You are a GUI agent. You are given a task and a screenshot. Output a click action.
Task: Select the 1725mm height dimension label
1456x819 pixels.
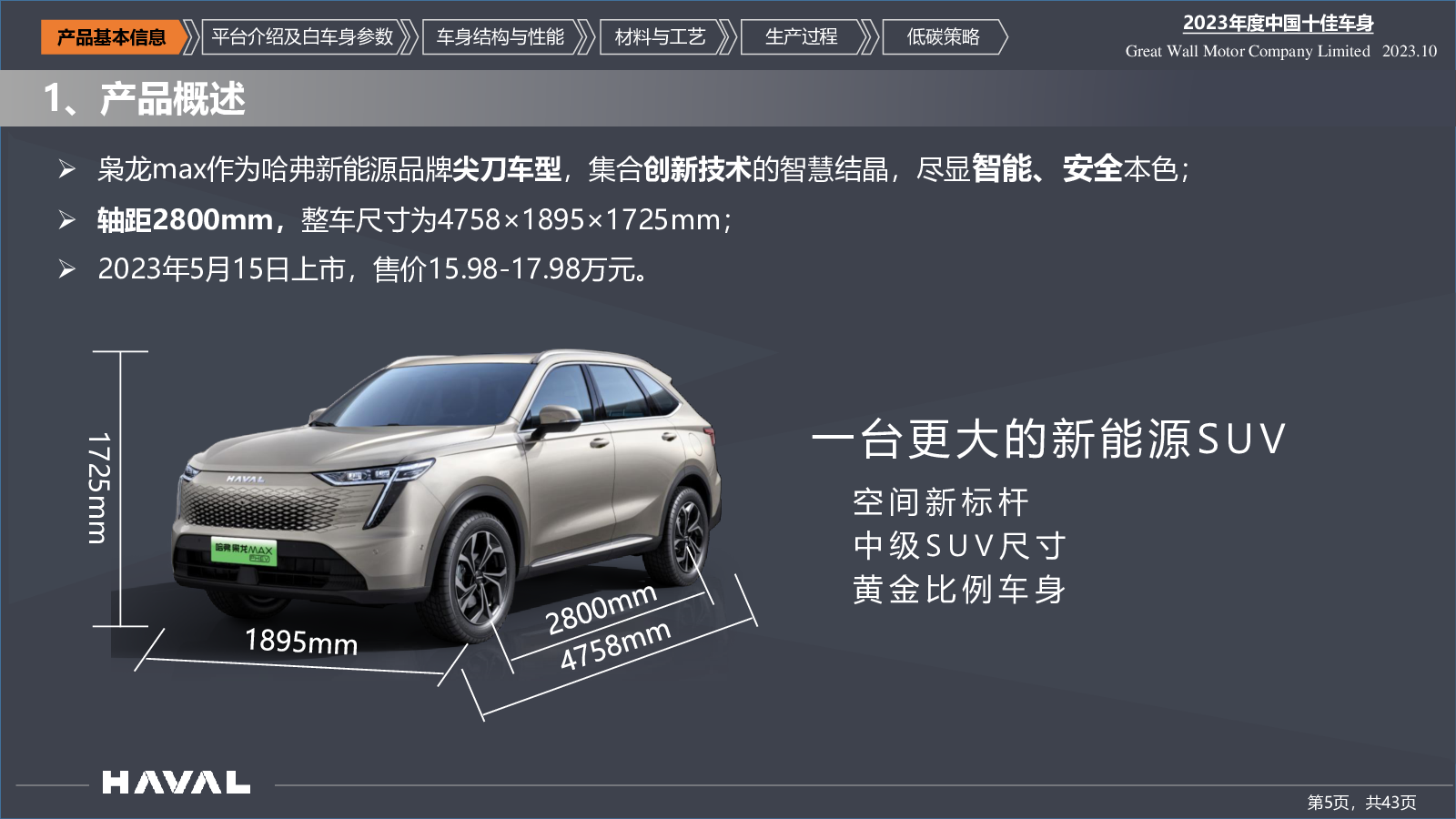[98, 489]
